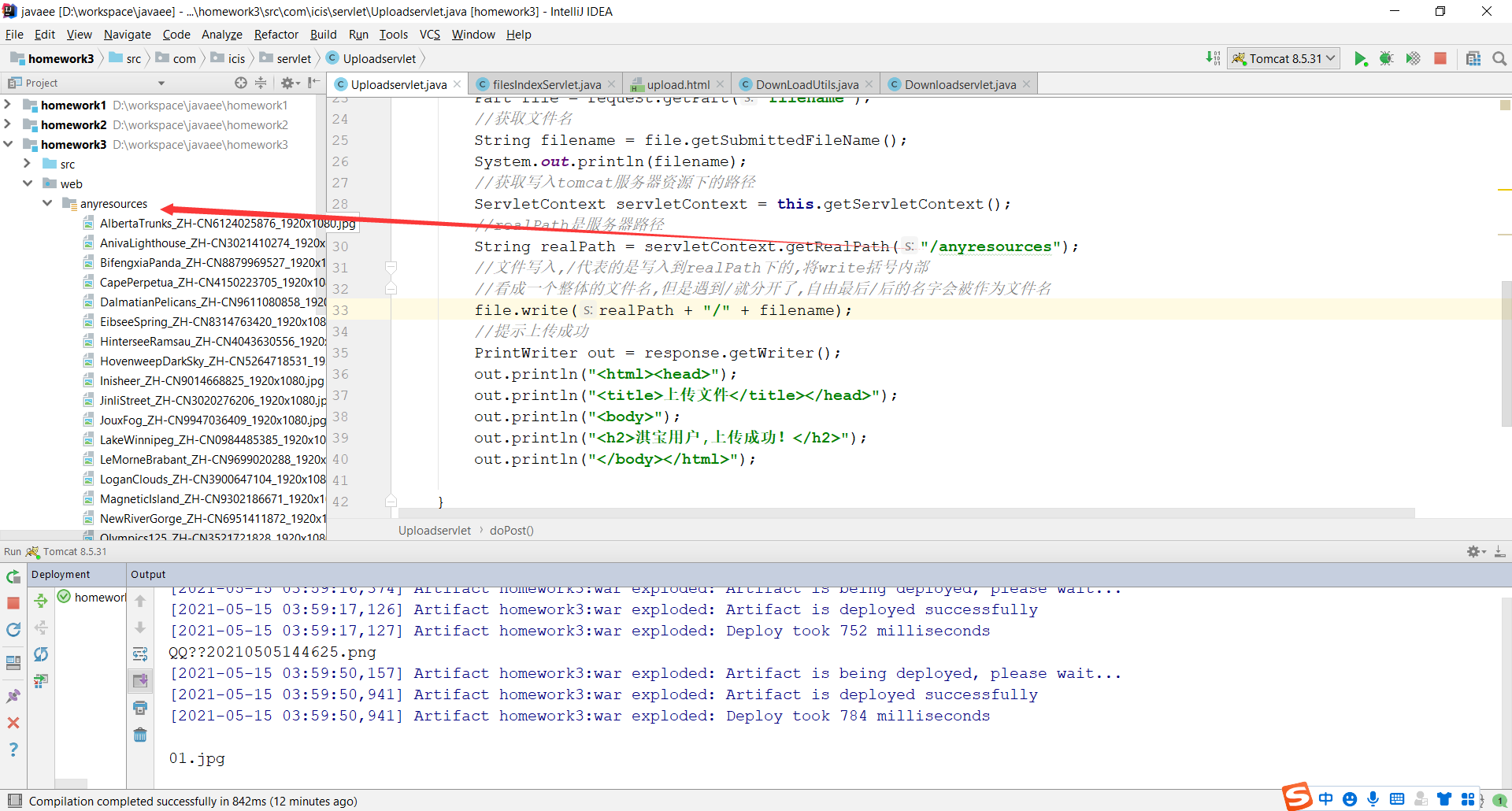Click the Uploadservlet class breadcrumb at top

(x=371, y=58)
